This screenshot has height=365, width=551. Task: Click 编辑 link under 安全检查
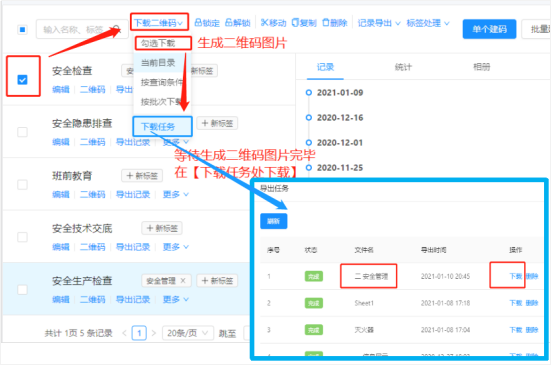pyautogui.click(x=61, y=90)
